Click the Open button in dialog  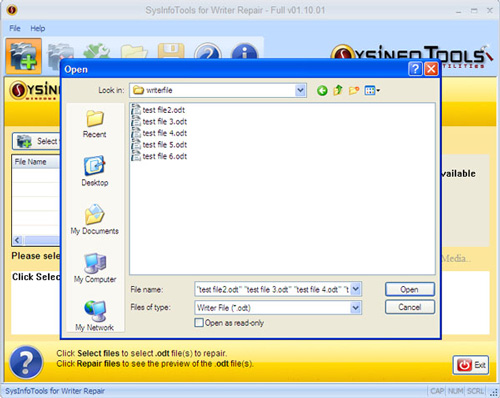410,289
